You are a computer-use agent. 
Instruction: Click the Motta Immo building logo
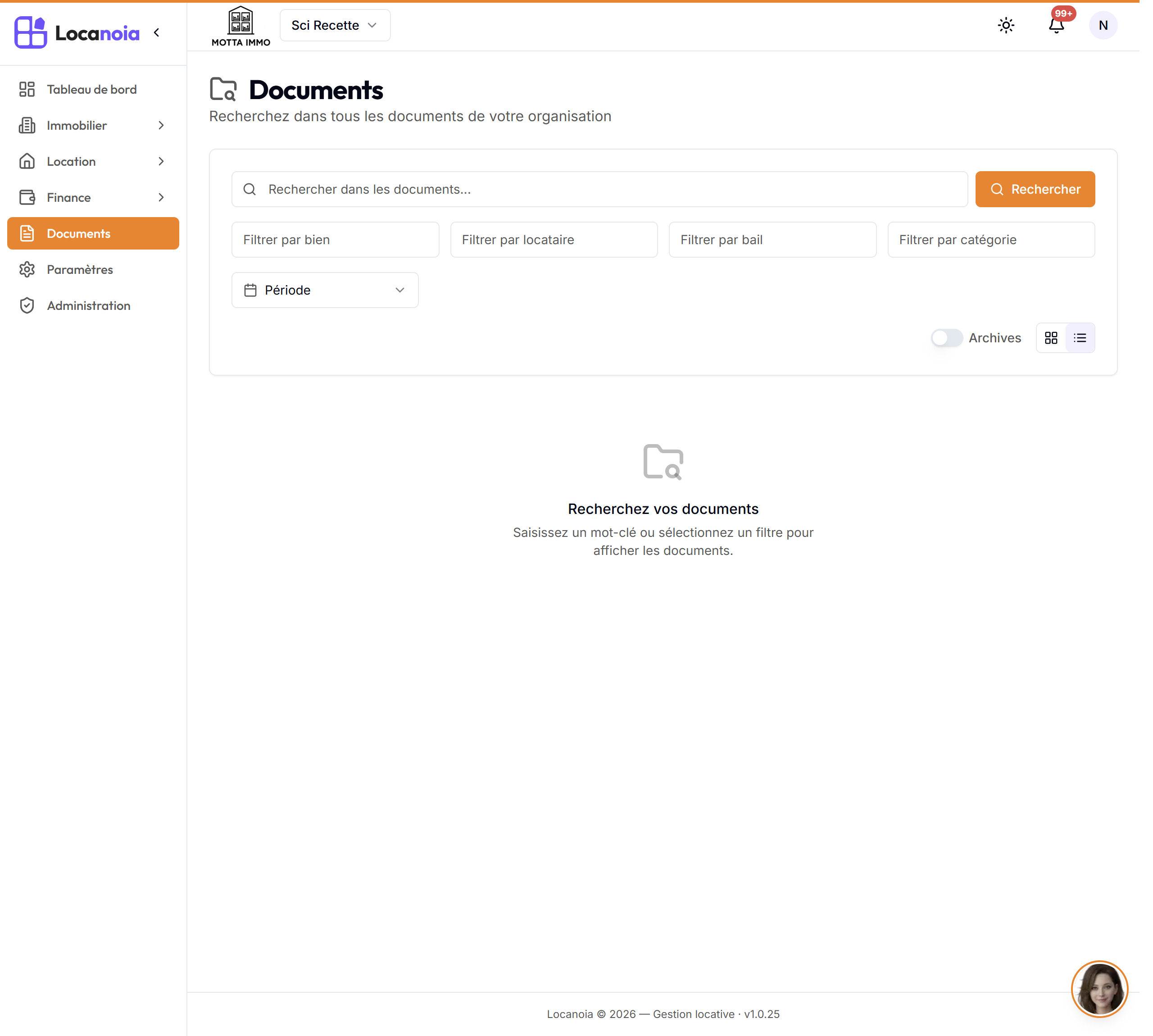(241, 26)
